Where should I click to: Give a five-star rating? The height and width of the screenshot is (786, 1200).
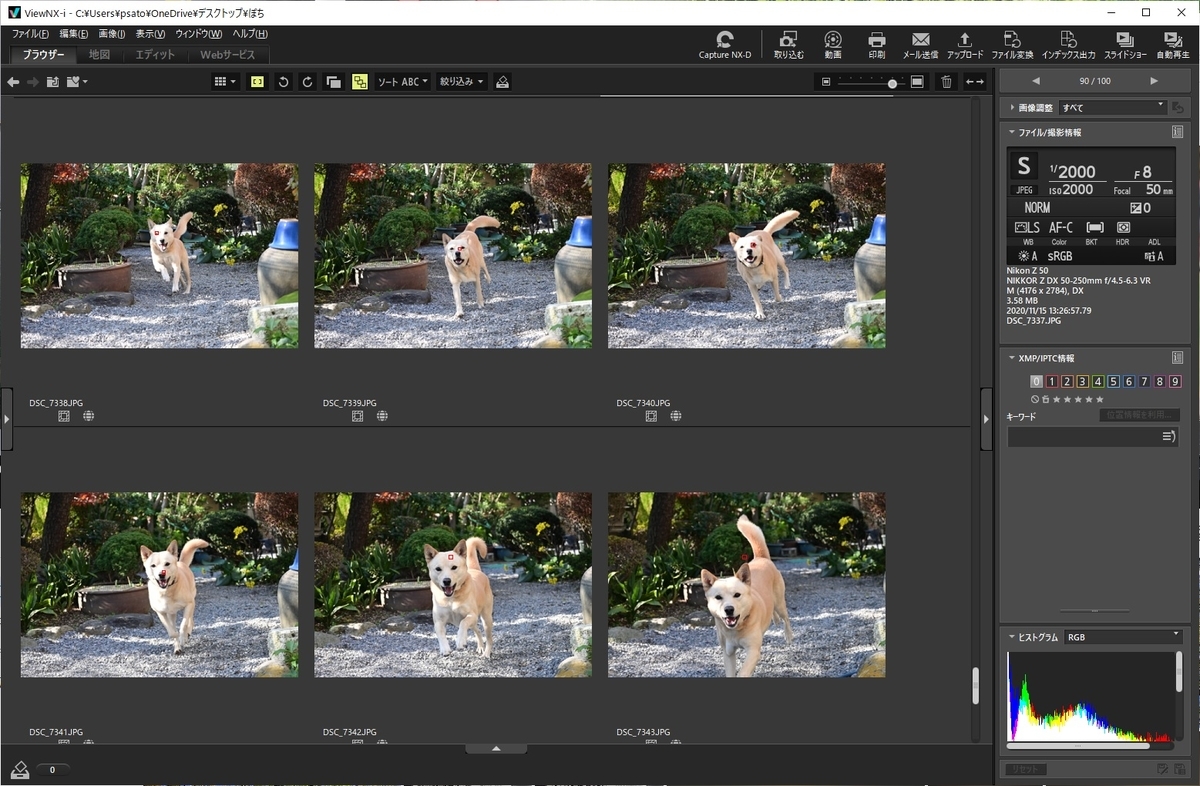click(x=1100, y=399)
